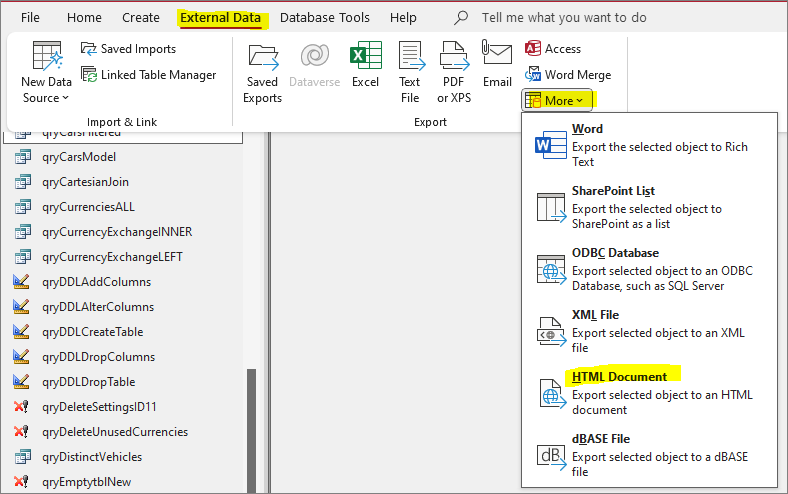Export to Text File

tap(411, 72)
